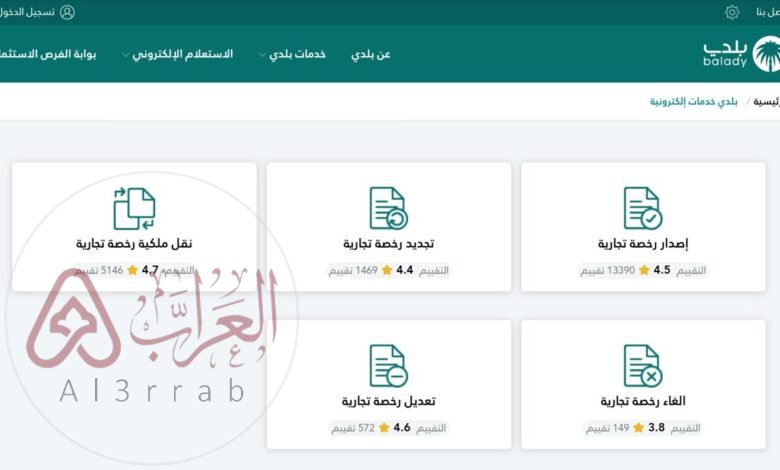The image size is (780, 470).
Task: Click the تجديد رخصة تجارية renew document icon
Action: pos(389,208)
